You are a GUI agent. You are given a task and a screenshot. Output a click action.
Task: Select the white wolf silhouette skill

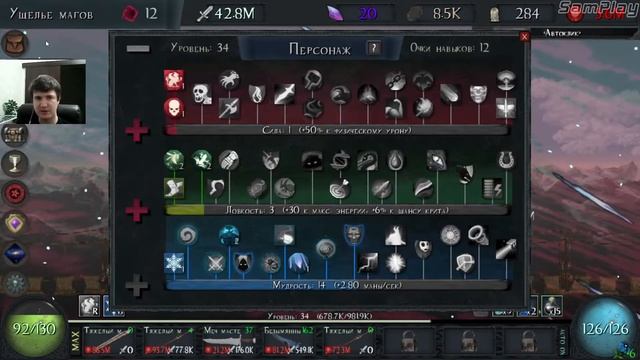tap(395, 236)
